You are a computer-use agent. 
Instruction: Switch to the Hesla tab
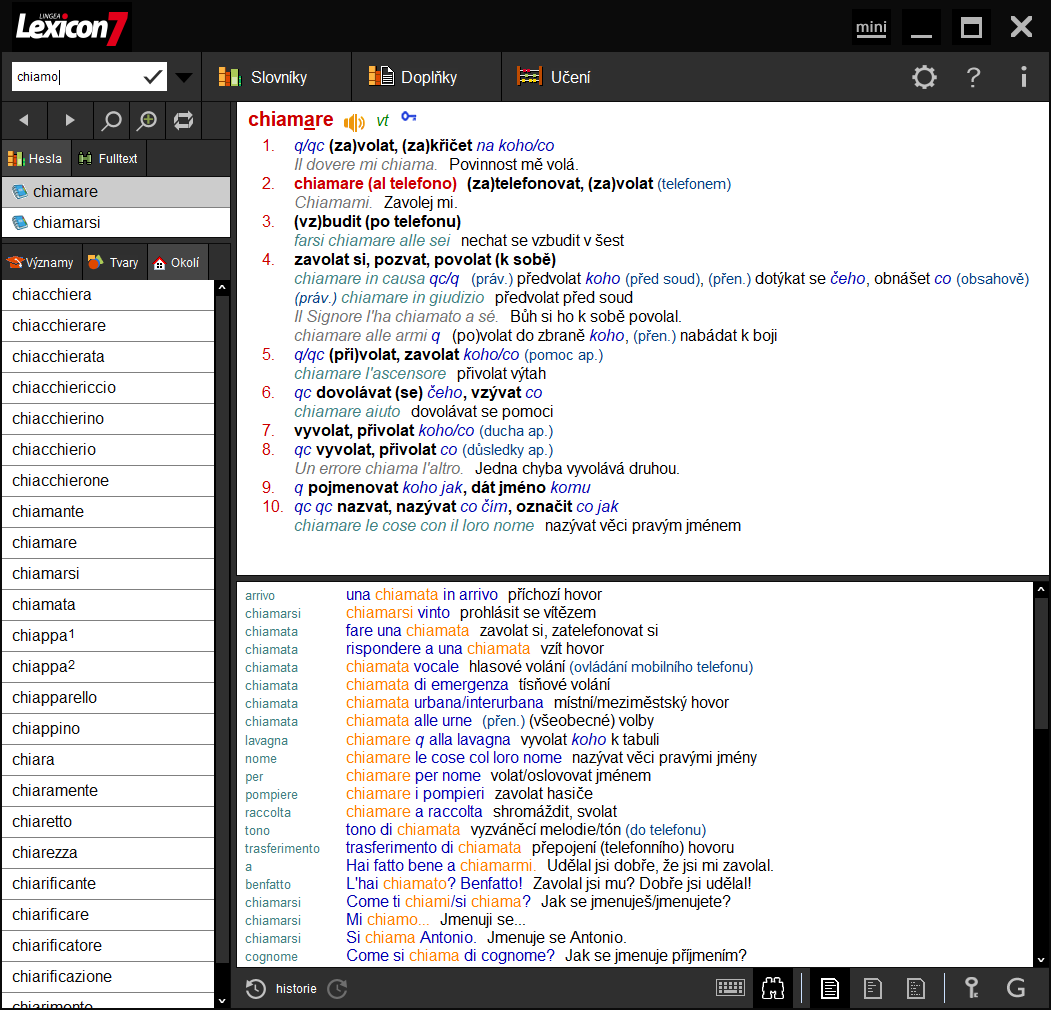[35, 159]
